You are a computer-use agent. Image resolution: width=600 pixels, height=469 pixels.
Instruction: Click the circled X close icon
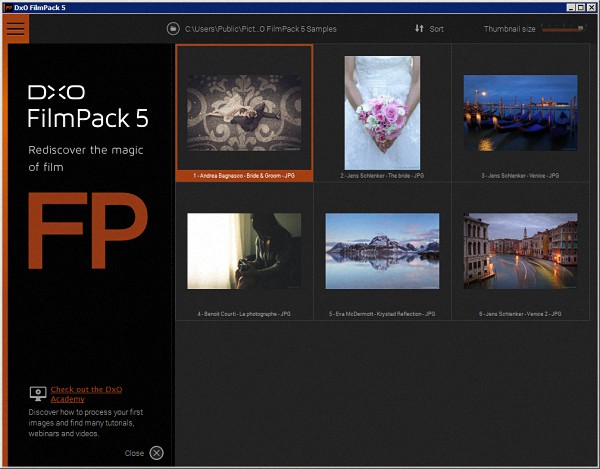click(x=156, y=453)
